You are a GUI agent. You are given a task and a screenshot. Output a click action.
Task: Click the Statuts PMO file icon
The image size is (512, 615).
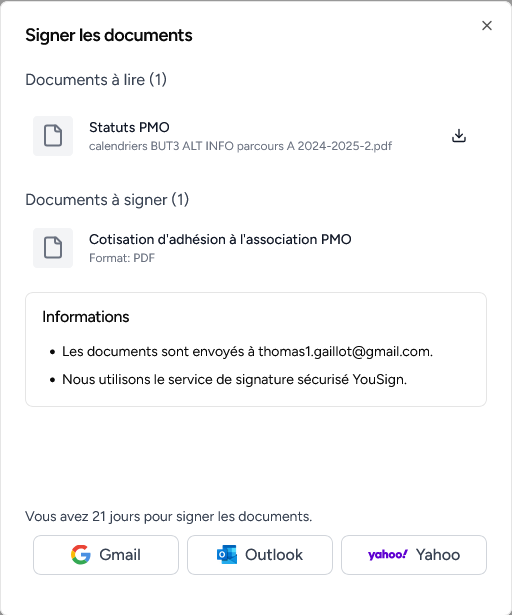[x=53, y=136]
